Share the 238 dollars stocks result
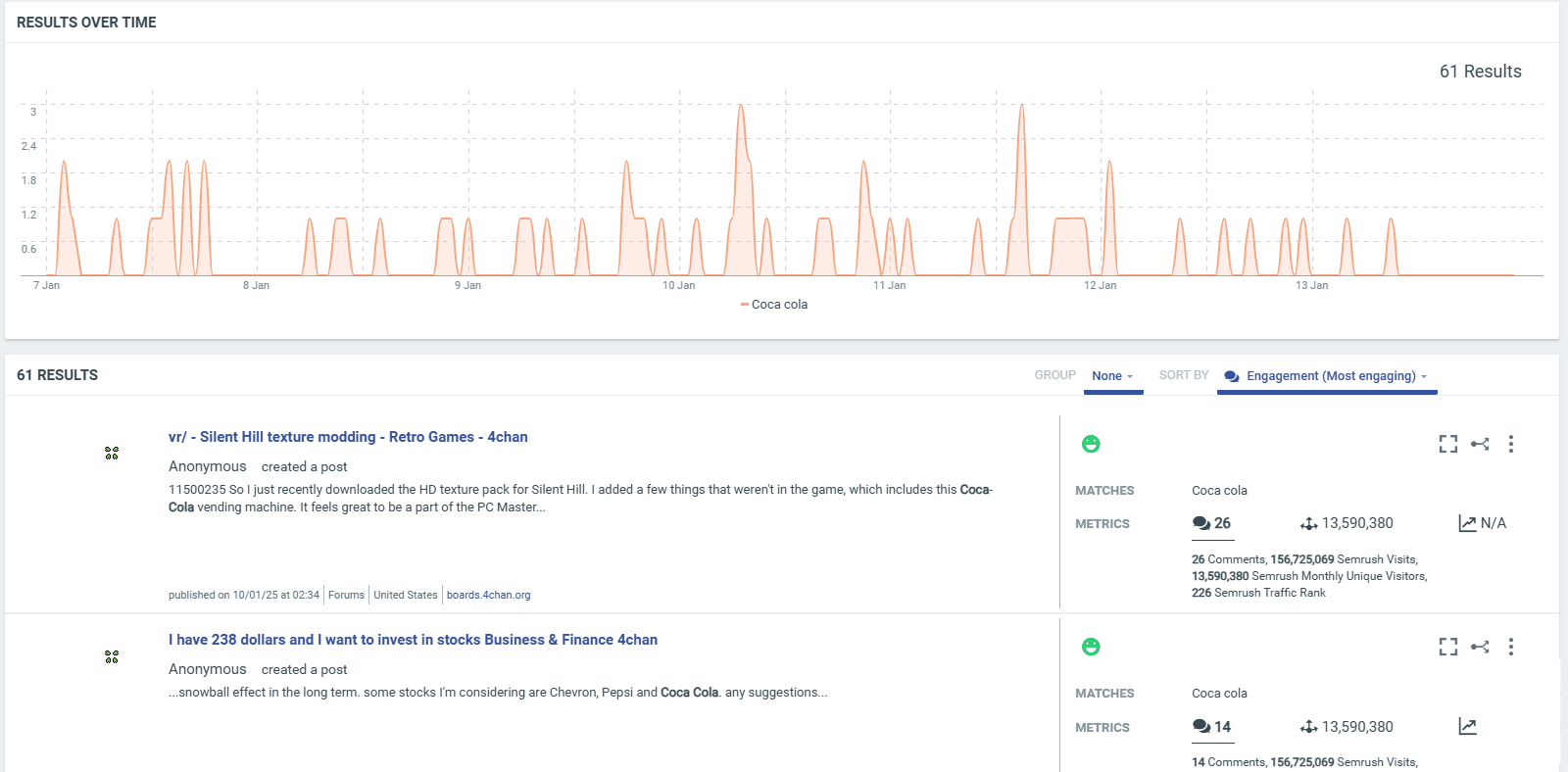1568x772 pixels. pos(1480,647)
